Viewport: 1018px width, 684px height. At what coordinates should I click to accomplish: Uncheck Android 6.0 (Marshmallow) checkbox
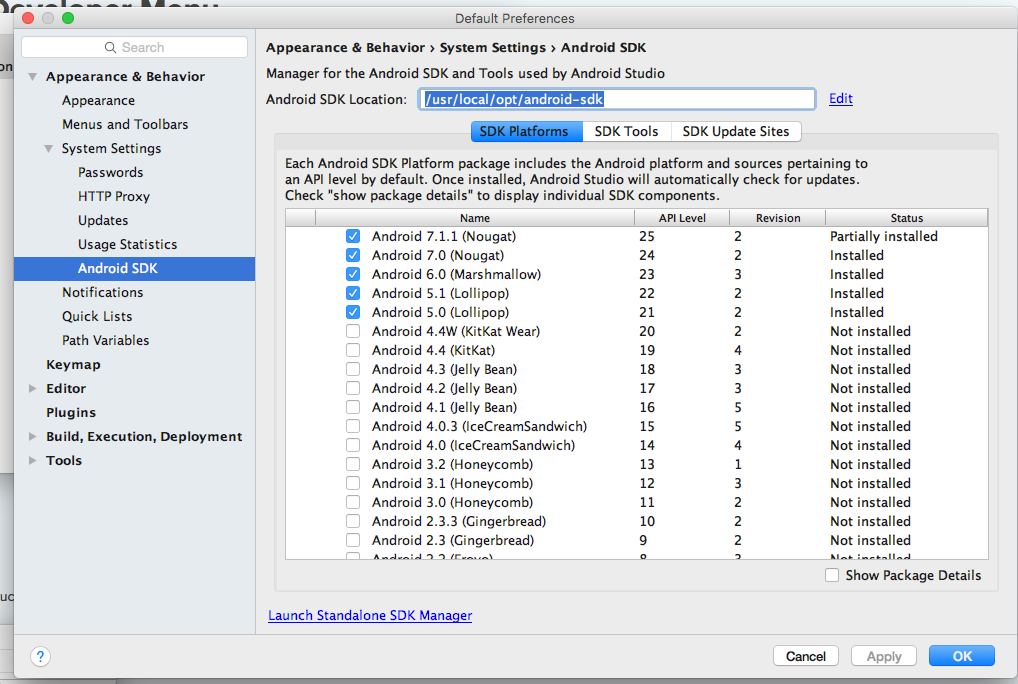pyautogui.click(x=353, y=274)
